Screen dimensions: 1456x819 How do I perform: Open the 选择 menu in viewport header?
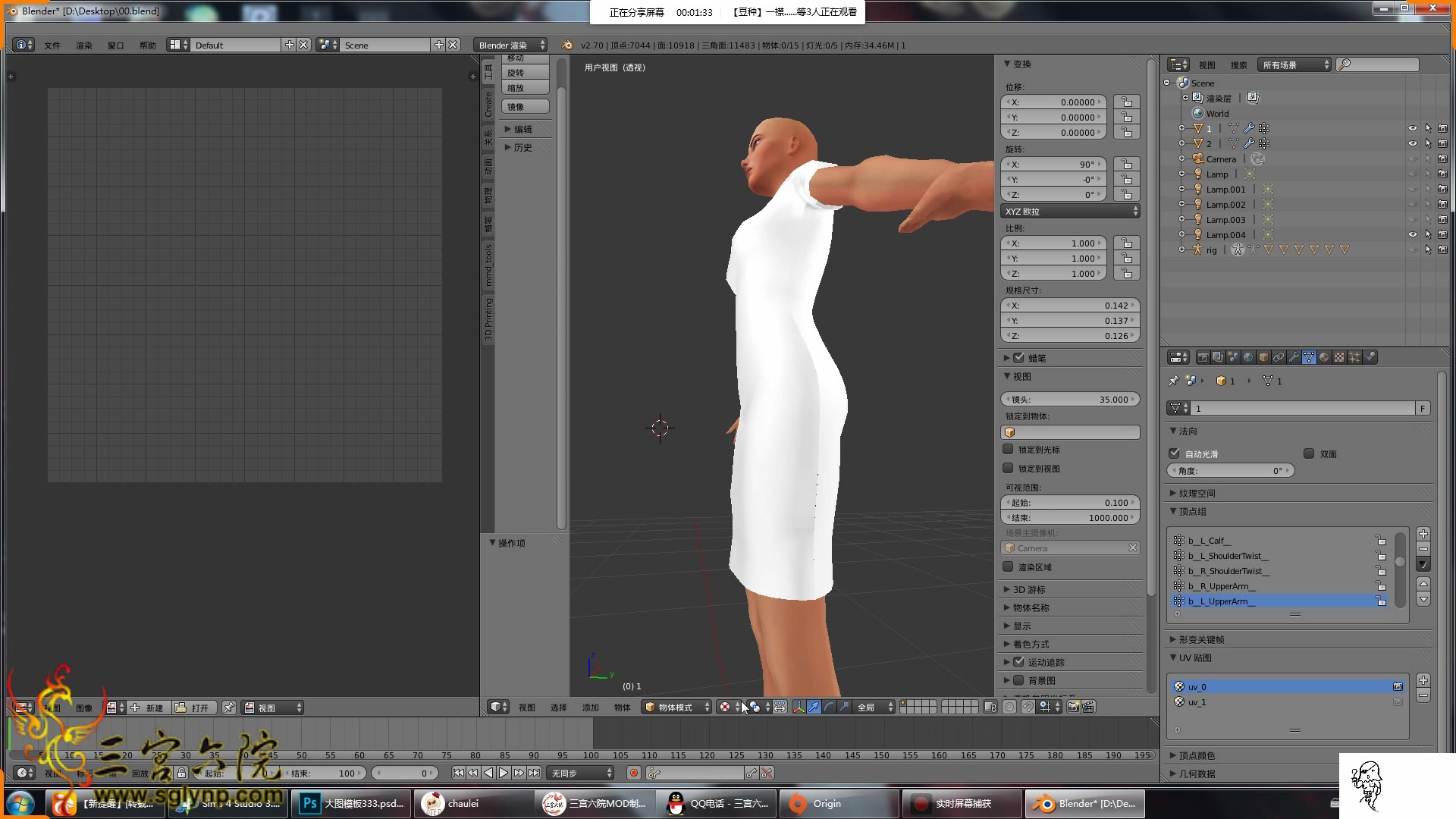(558, 707)
